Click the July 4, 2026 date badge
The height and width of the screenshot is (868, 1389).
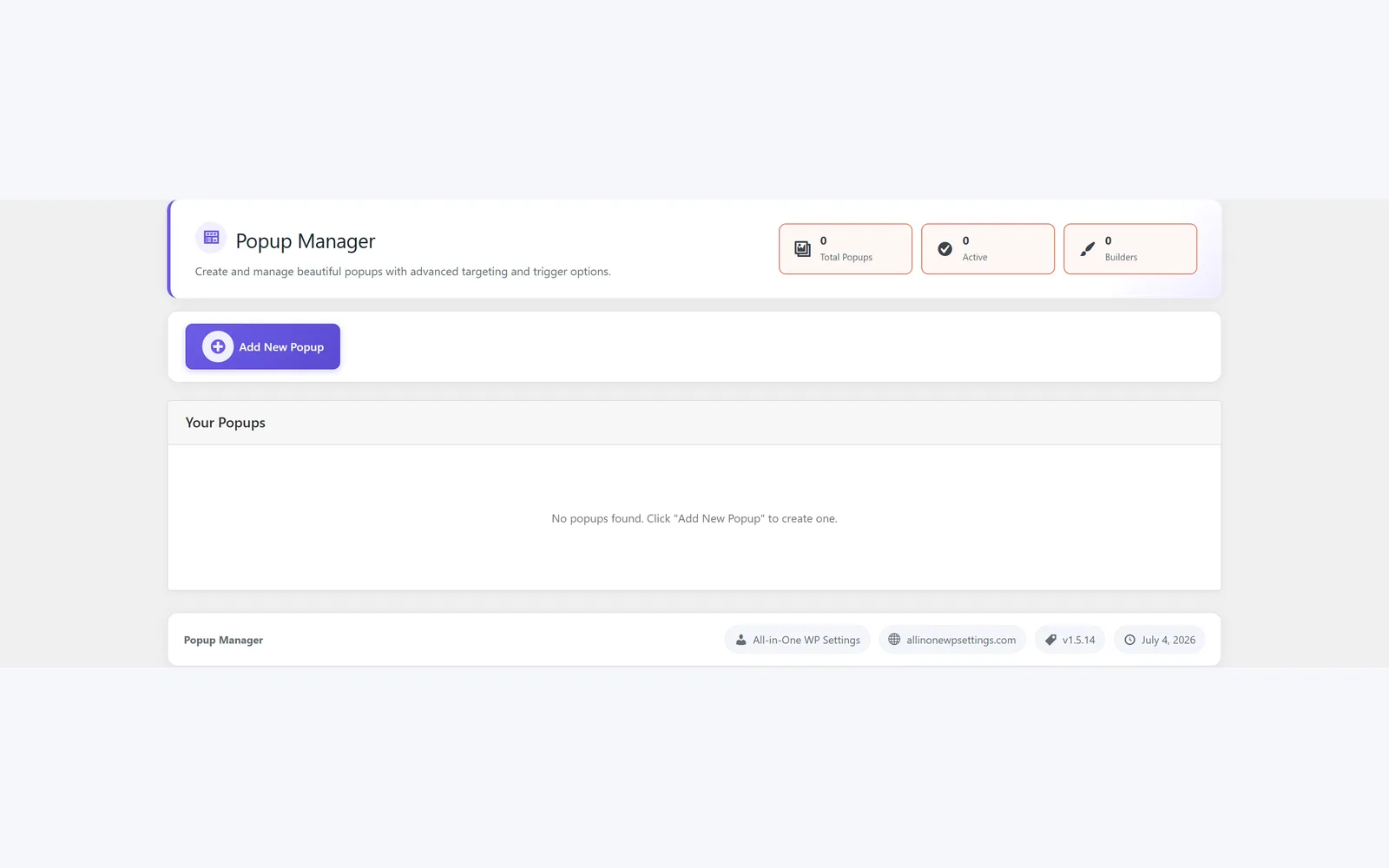coord(1159,640)
